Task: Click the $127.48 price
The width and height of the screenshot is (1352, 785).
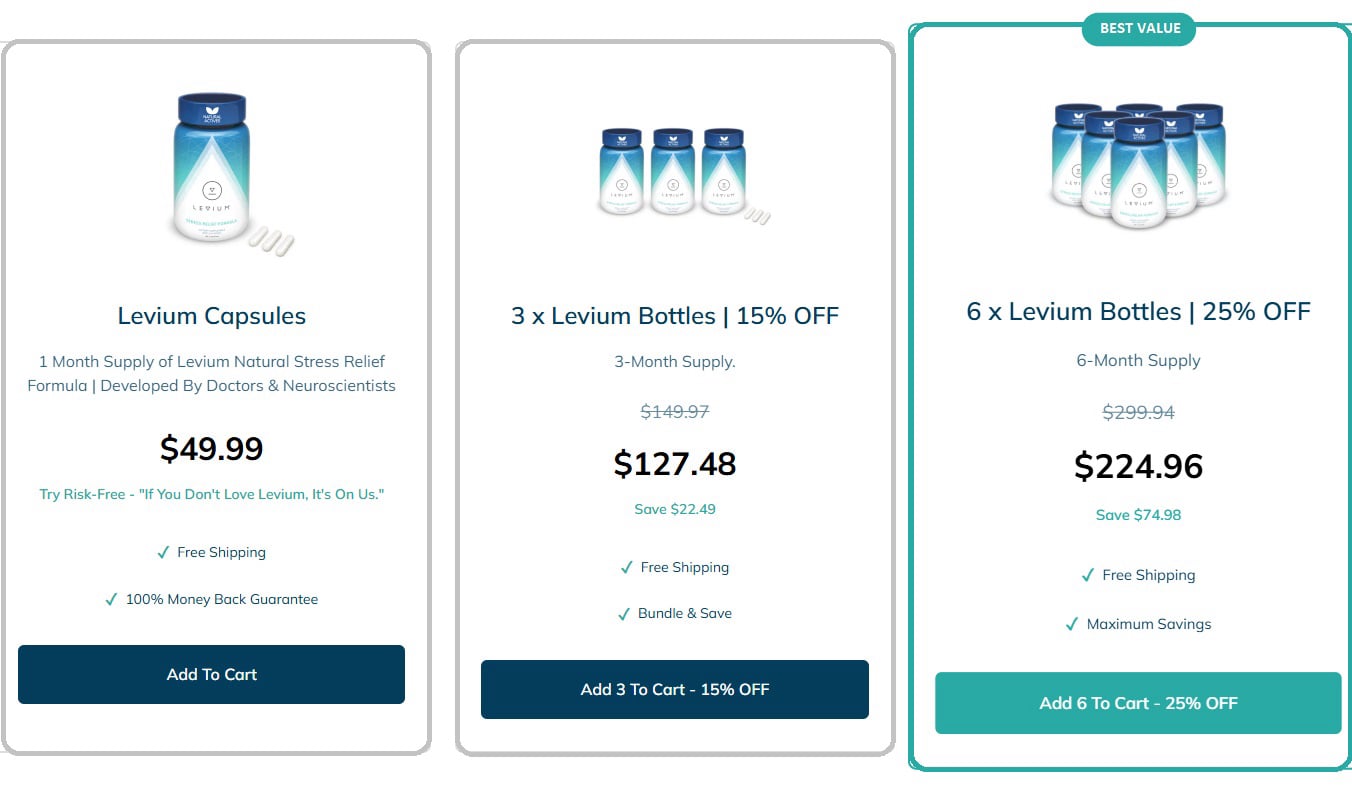Action: [x=675, y=464]
